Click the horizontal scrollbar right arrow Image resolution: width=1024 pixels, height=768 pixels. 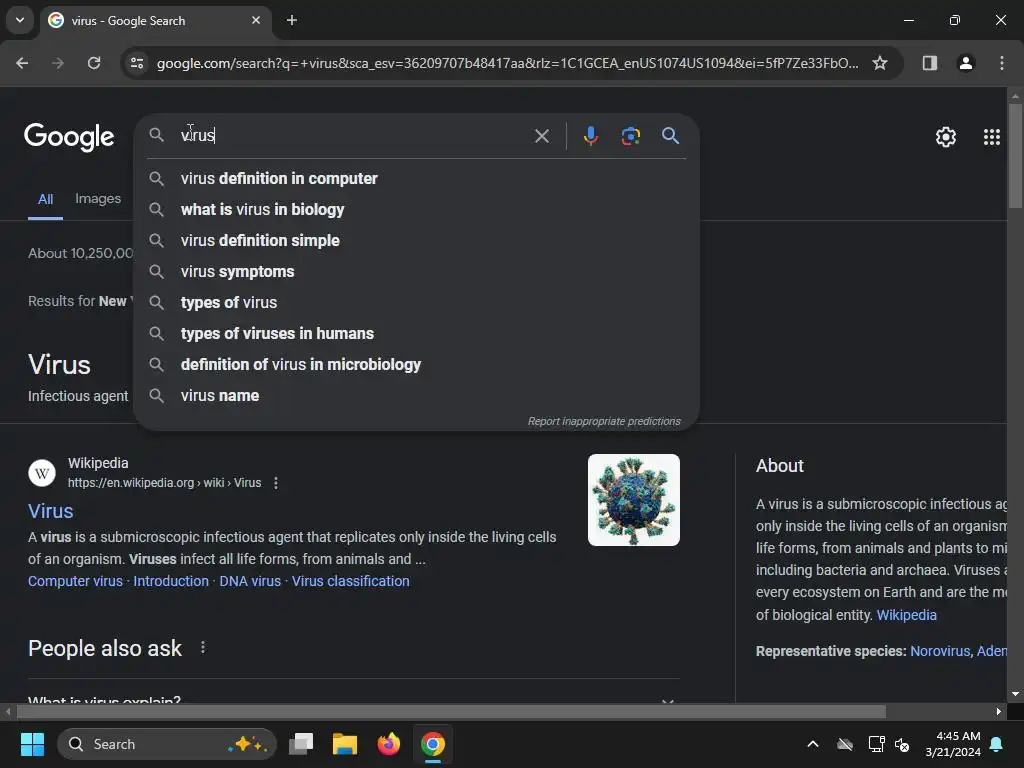click(999, 711)
